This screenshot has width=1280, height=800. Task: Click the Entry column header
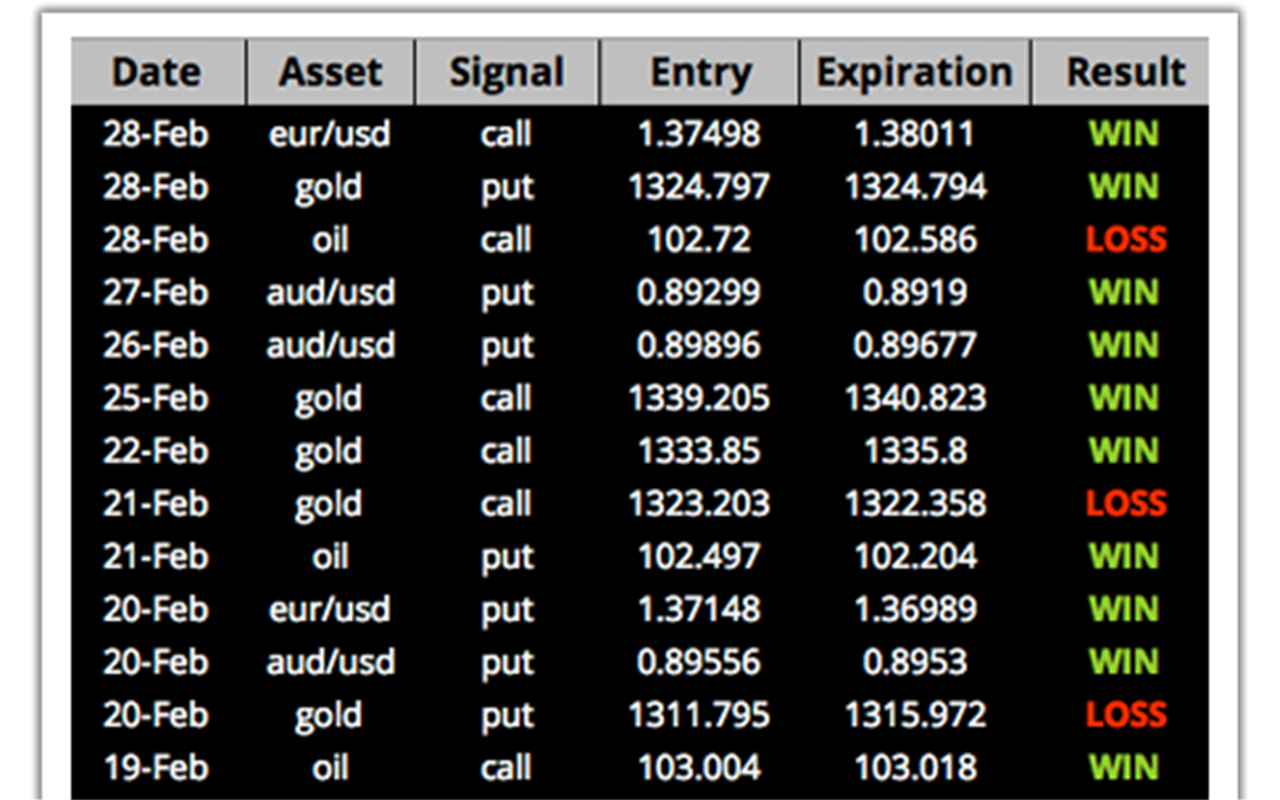[700, 72]
